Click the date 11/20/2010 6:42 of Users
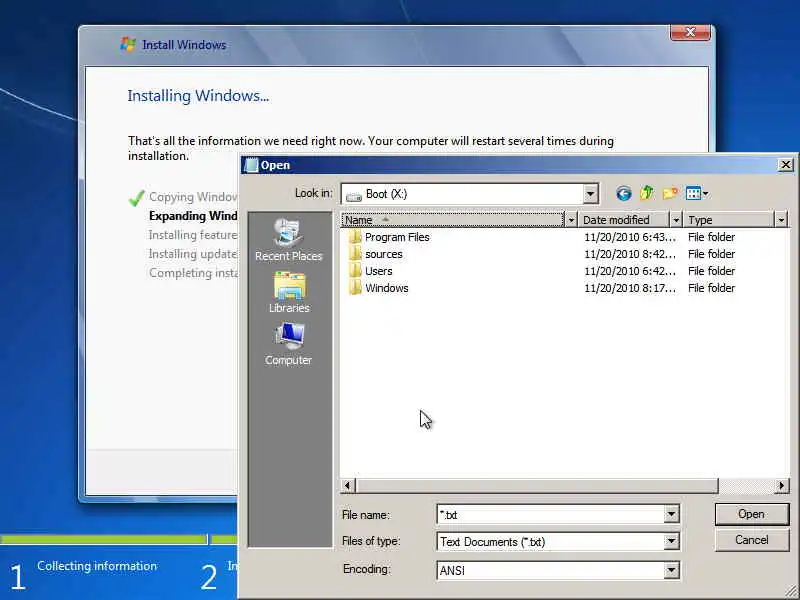Viewport: 800px width, 600px height. (630, 271)
